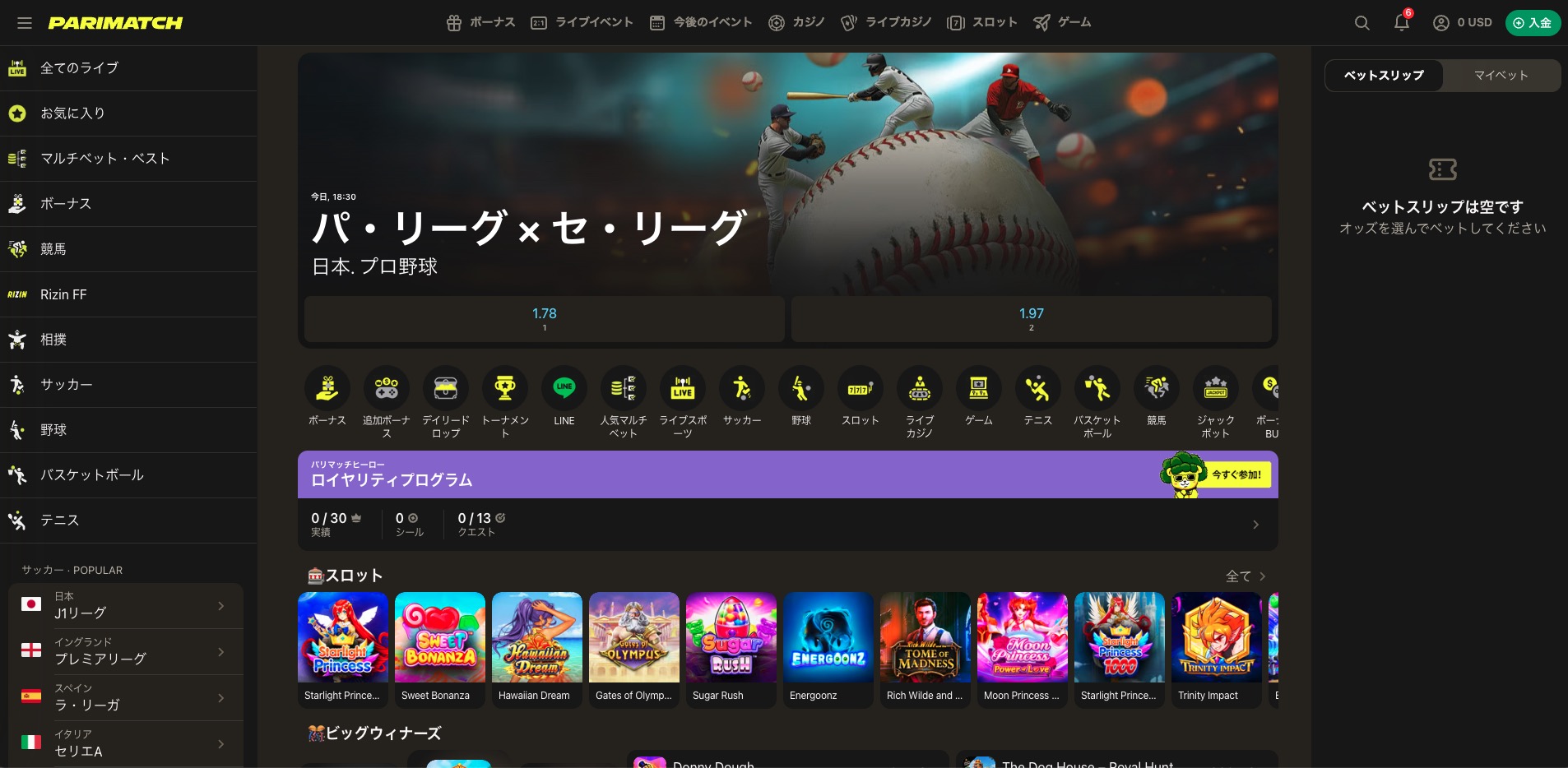Open バスケットボール in left sidebar
The height and width of the screenshot is (768, 1568).
tap(128, 475)
